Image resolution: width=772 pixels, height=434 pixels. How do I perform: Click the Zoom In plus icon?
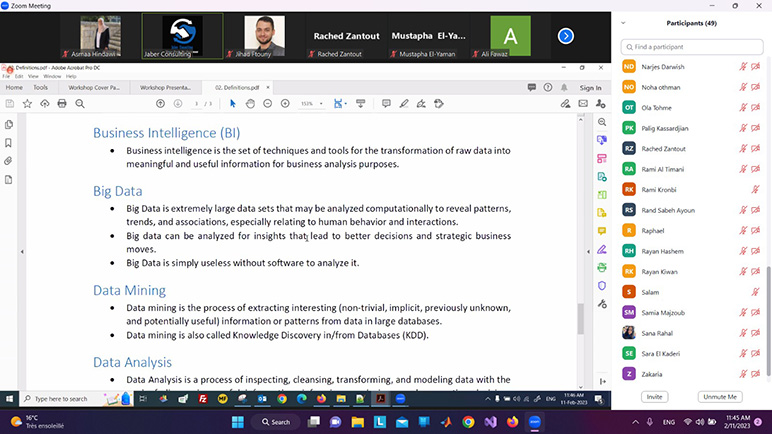pos(285,103)
